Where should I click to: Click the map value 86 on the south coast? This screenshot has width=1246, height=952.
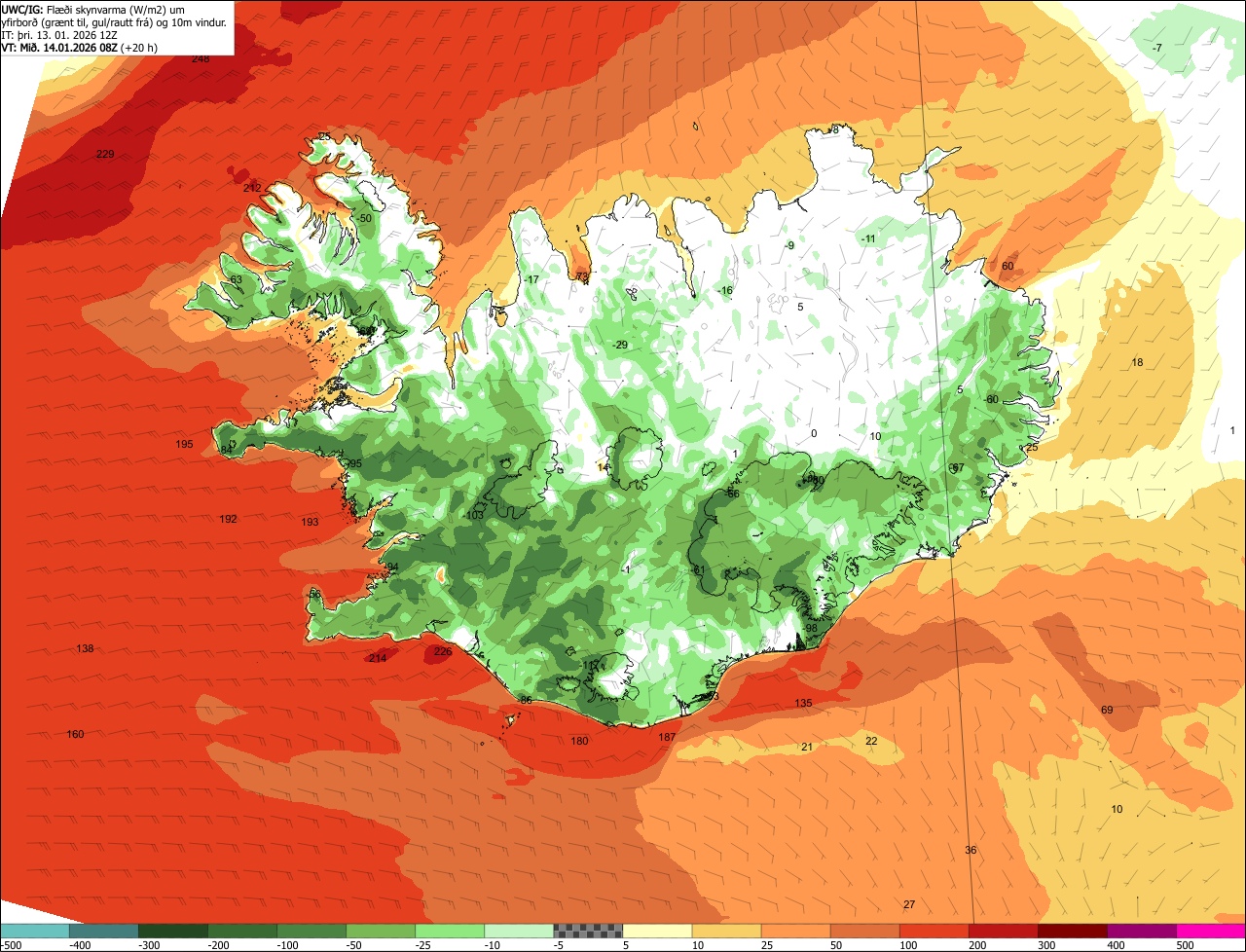click(x=526, y=700)
